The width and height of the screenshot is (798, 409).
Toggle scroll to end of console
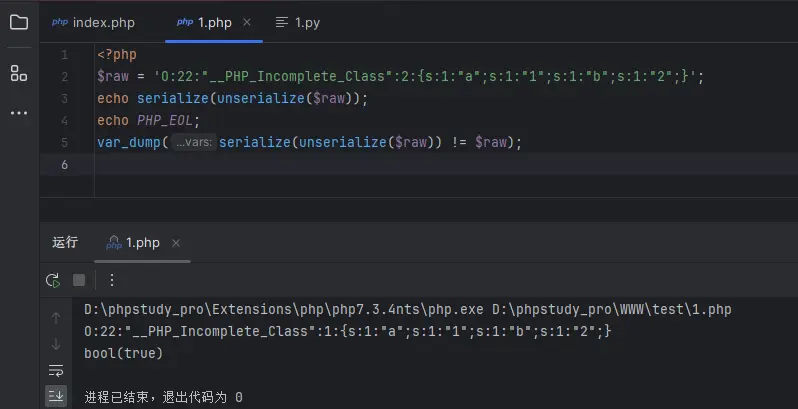coord(56,396)
